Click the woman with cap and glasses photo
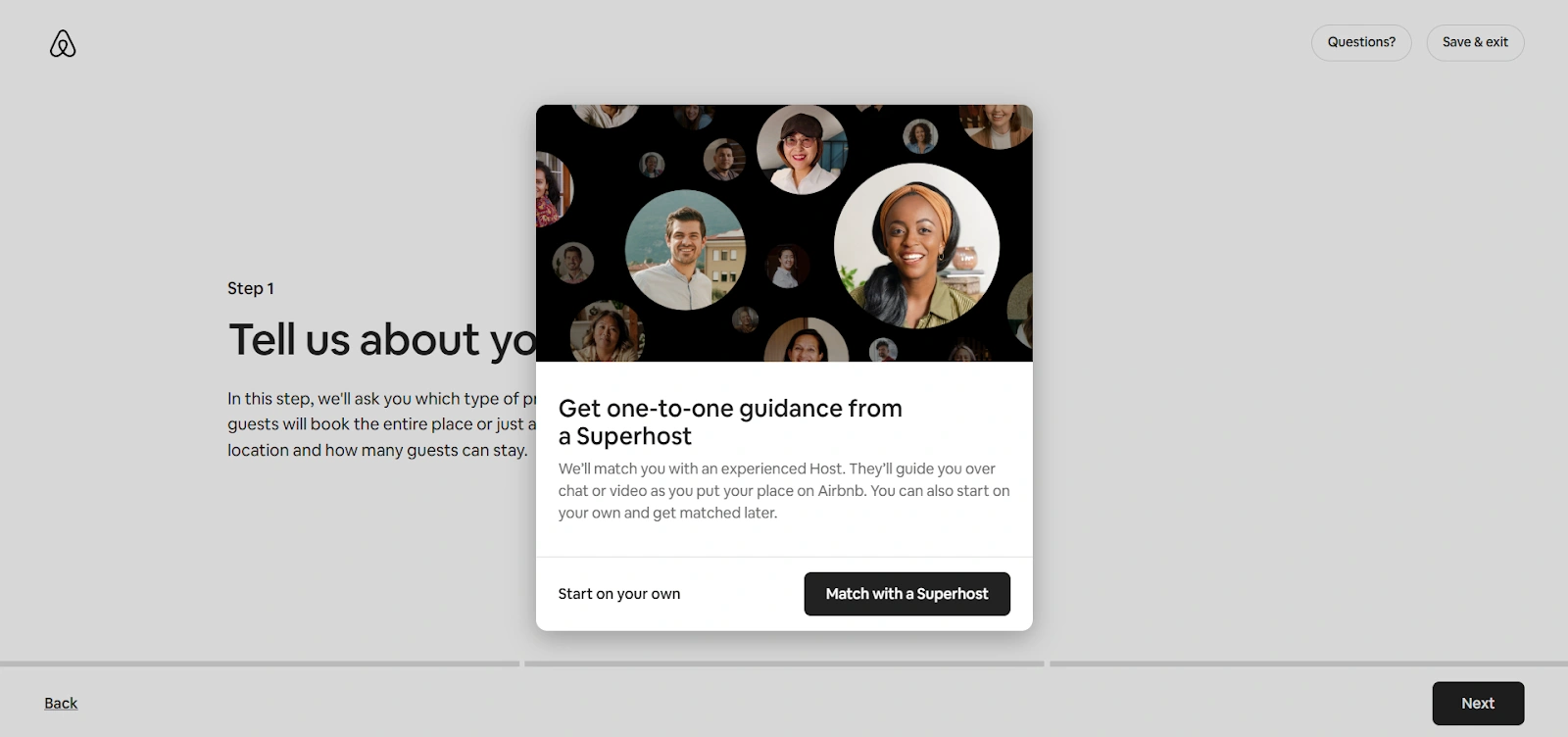1568x737 pixels. 802,149
